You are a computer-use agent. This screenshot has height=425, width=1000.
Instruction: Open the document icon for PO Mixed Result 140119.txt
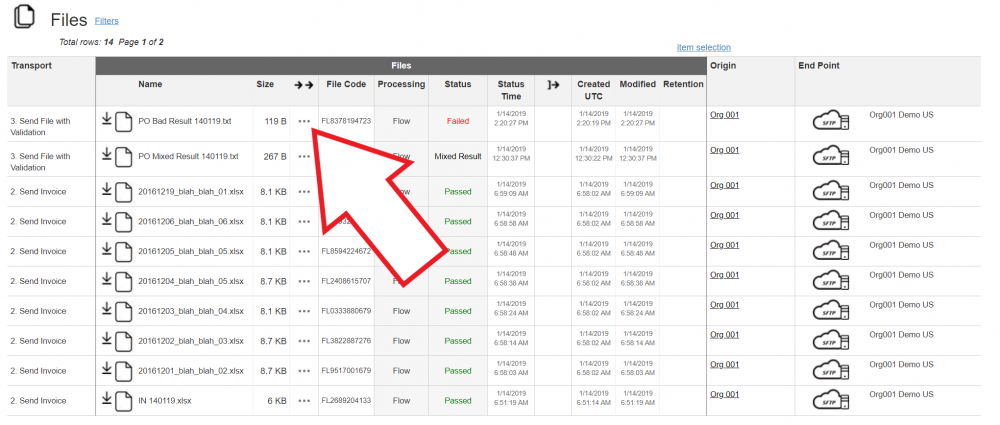pyautogui.click(x=123, y=157)
